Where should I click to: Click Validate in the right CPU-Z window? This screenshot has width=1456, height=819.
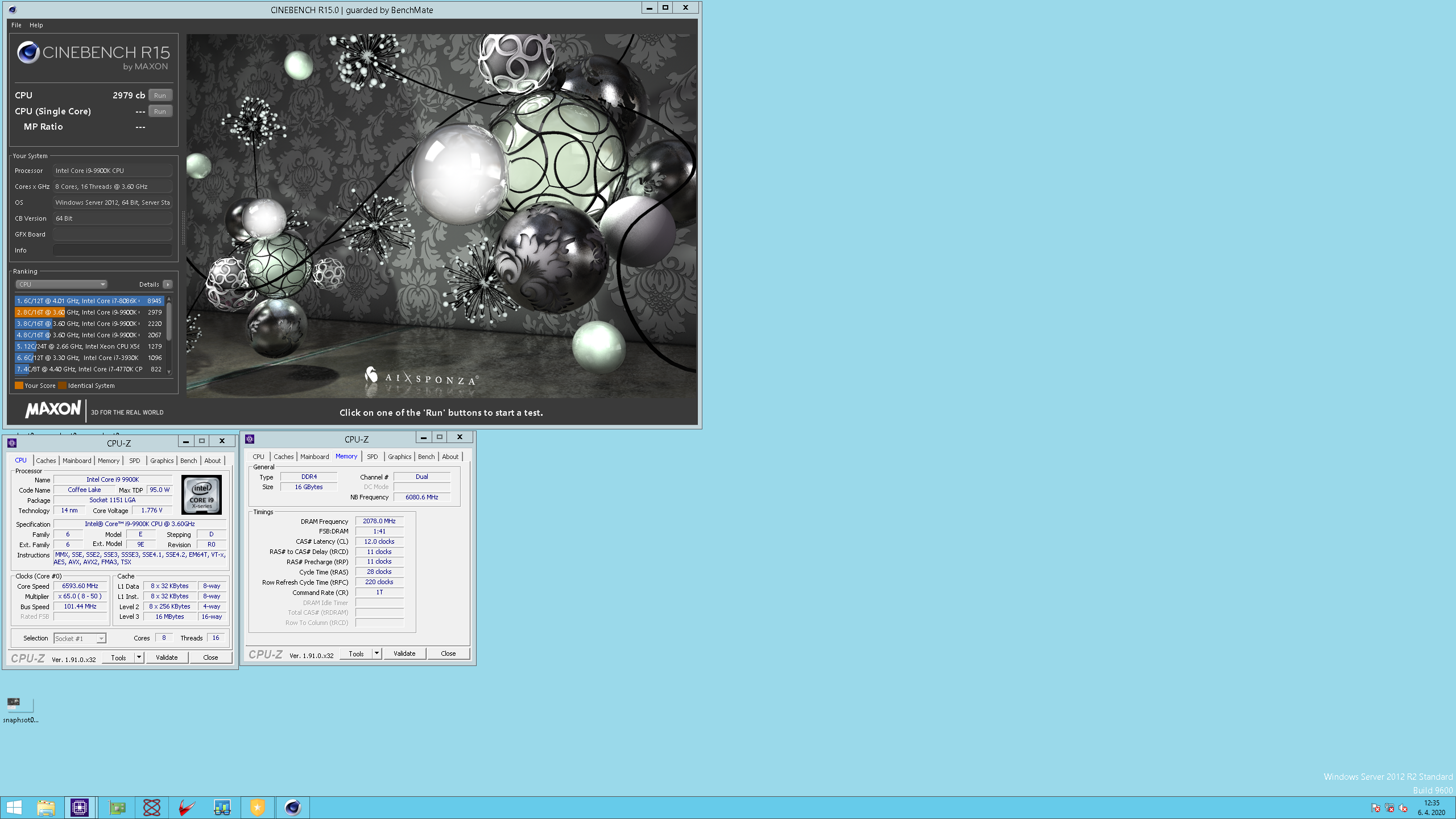(x=404, y=653)
